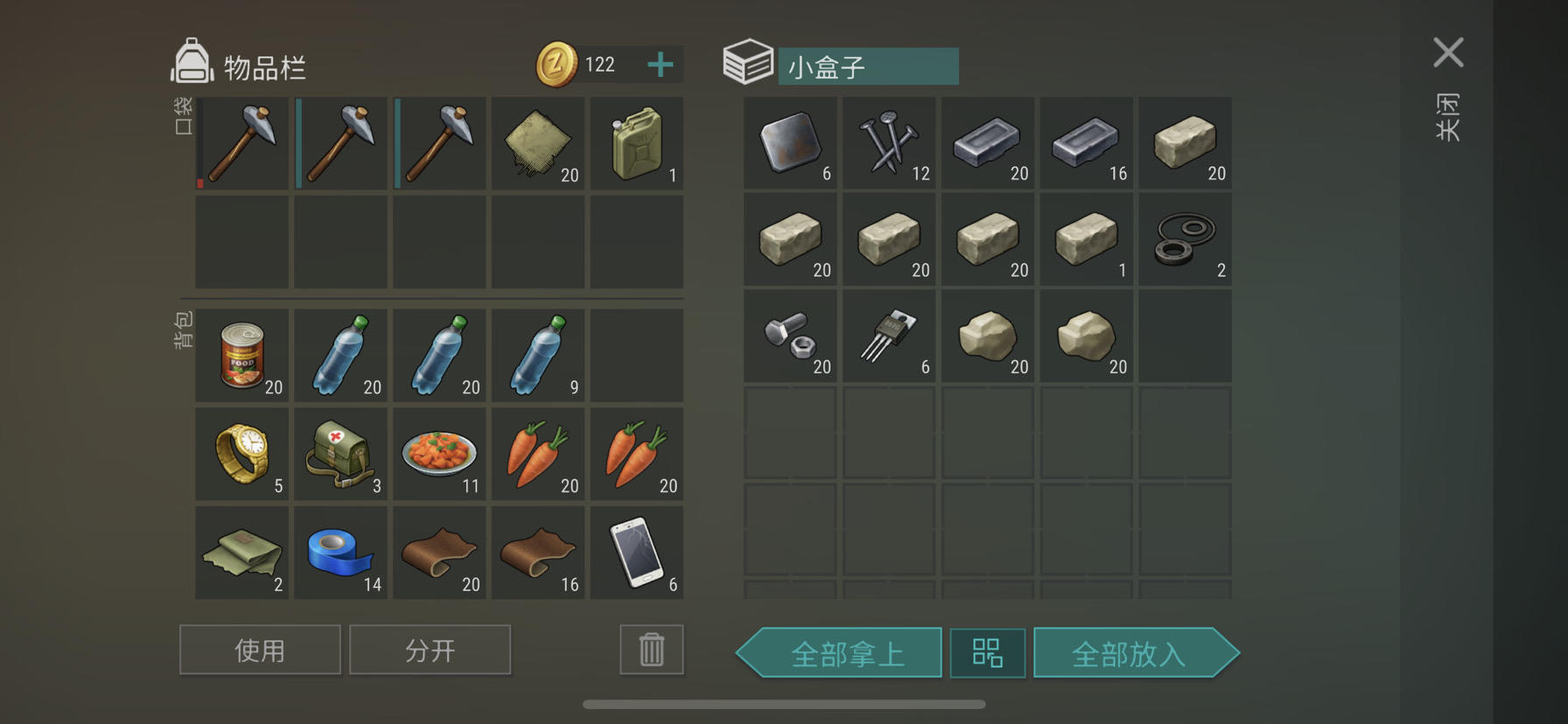Viewport: 1568px width, 724px height.
Task: Select the bolts and nuts item
Action: [x=790, y=337]
